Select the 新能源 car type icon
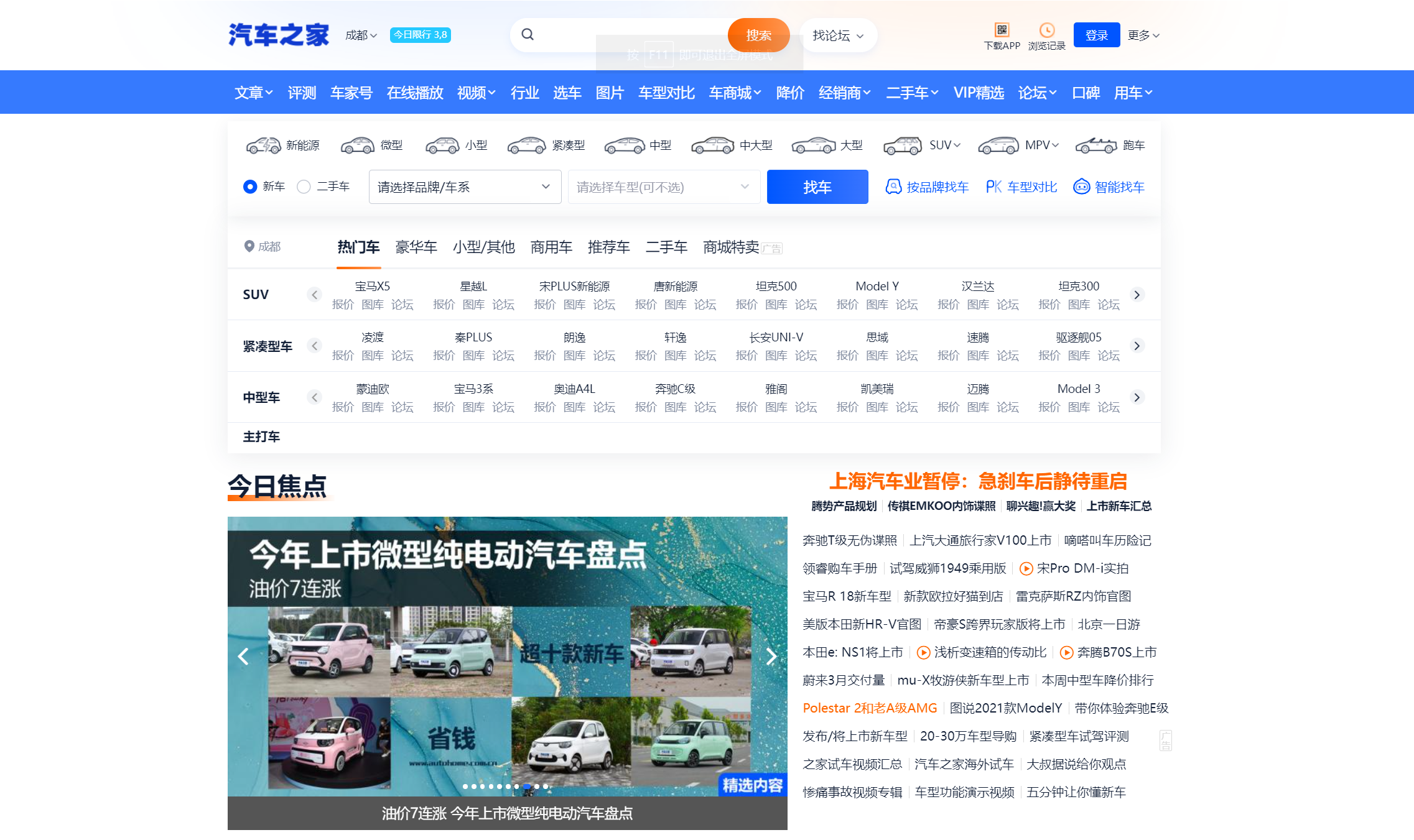Viewport: 1414px width, 840px height. pyautogui.click(x=263, y=145)
